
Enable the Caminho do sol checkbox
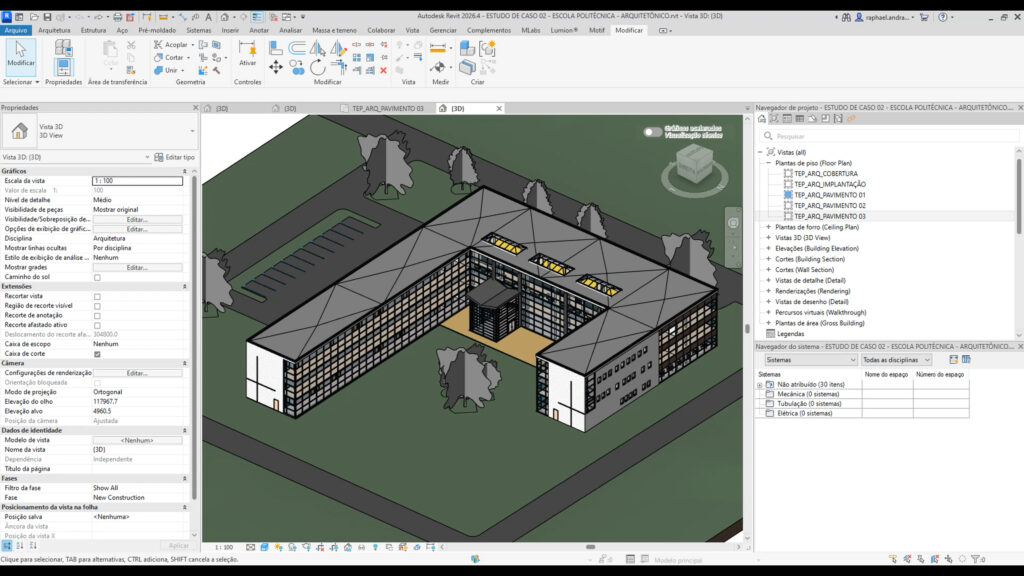pos(97,278)
